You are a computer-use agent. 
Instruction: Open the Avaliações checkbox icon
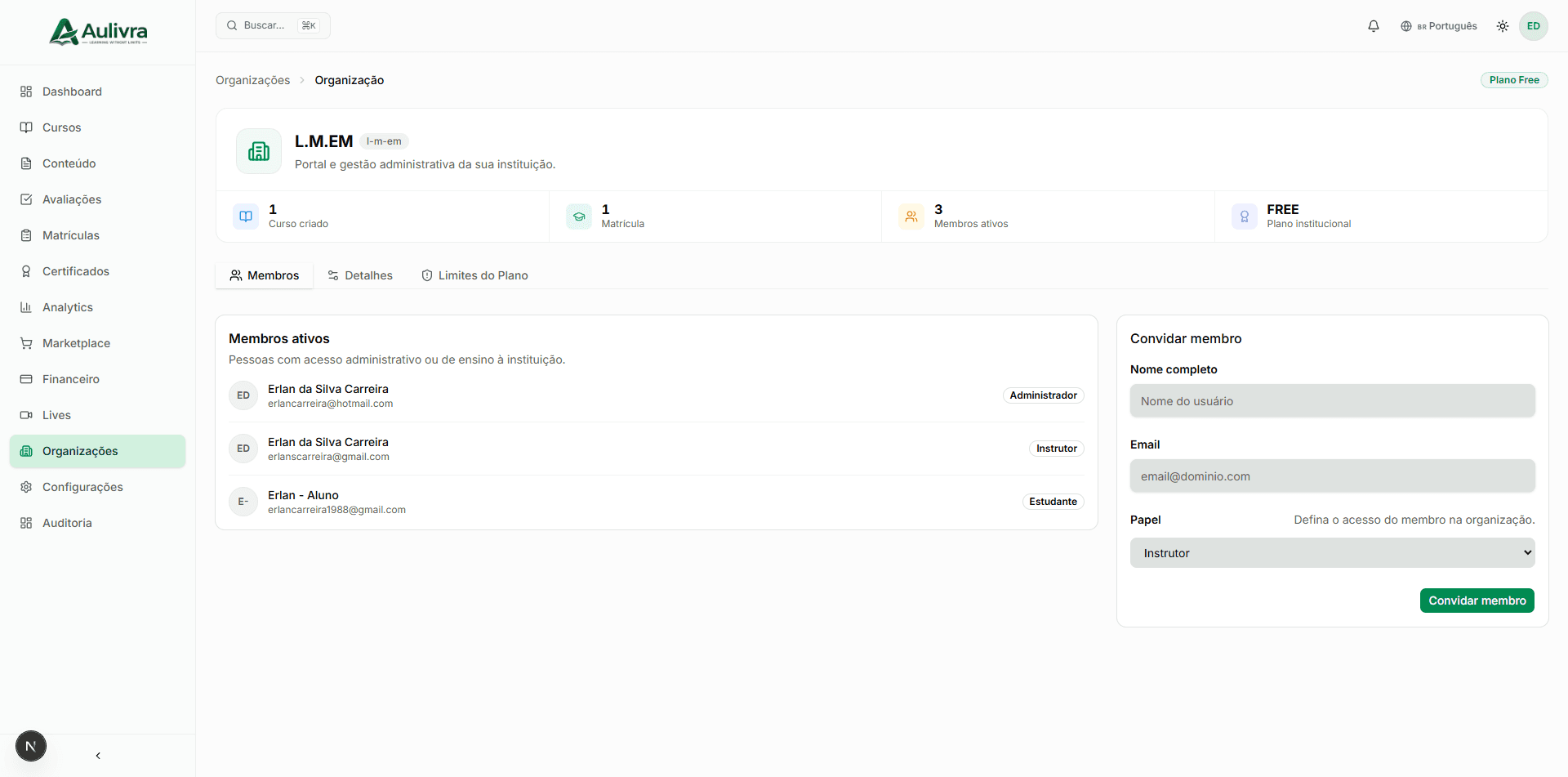pos(26,199)
